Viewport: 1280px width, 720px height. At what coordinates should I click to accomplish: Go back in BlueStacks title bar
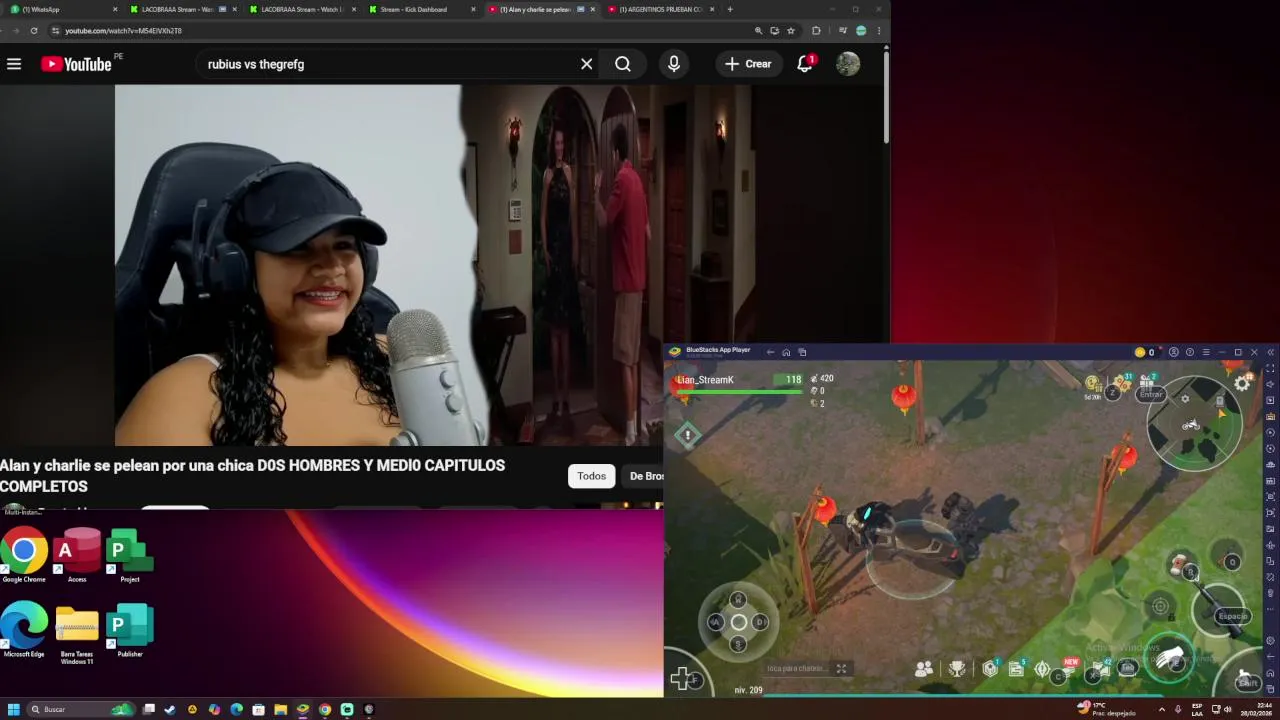pos(770,352)
